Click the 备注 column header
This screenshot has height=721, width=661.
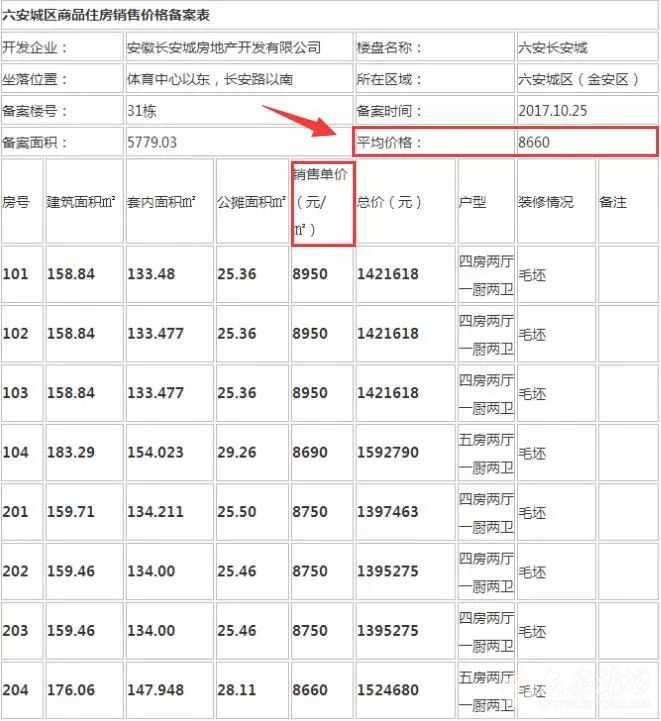pyautogui.click(x=613, y=202)
